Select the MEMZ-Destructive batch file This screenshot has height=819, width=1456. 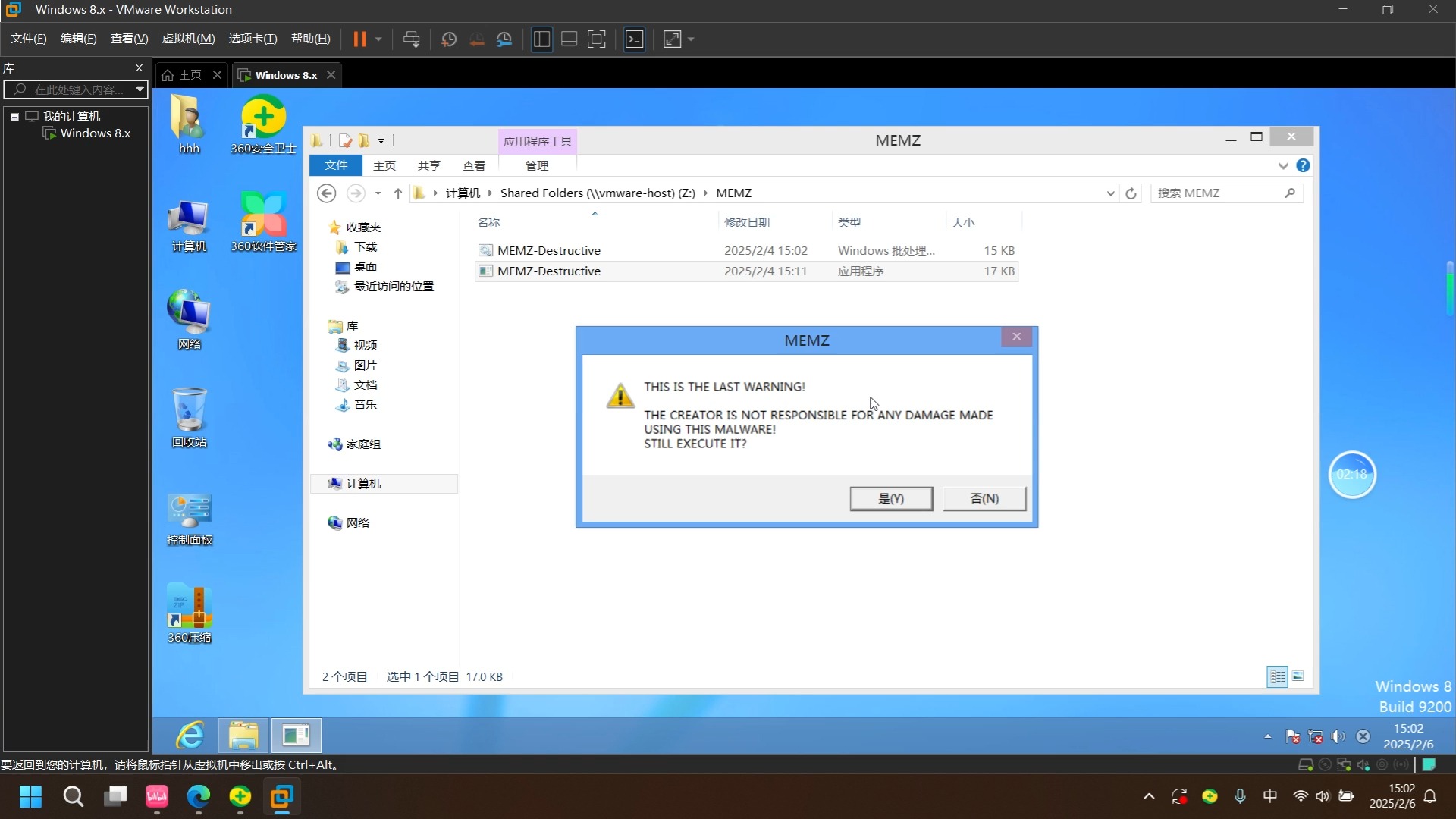[x=746, y=250]
